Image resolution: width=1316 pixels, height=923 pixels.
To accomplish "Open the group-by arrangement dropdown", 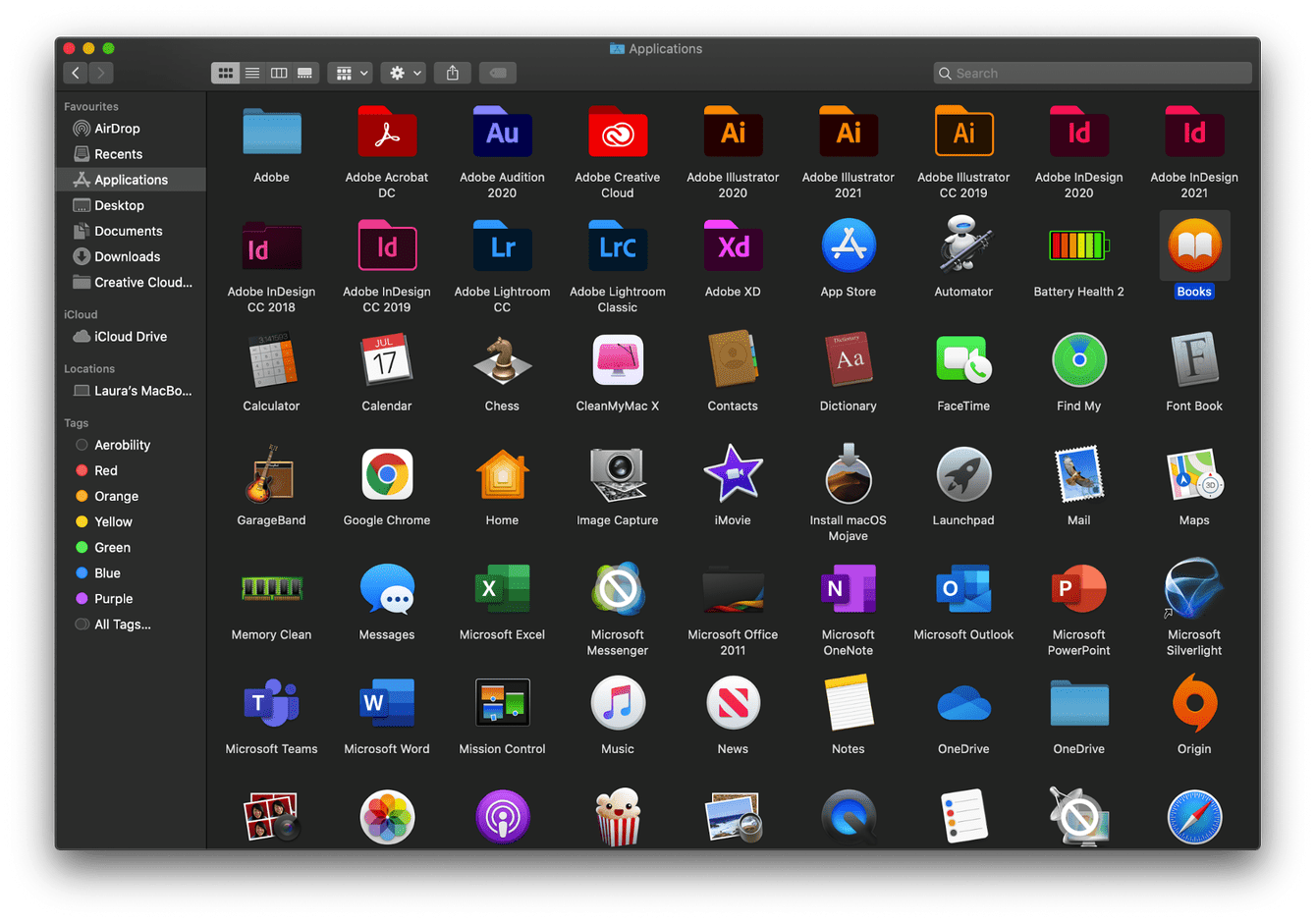I will (x=350, y=73).
